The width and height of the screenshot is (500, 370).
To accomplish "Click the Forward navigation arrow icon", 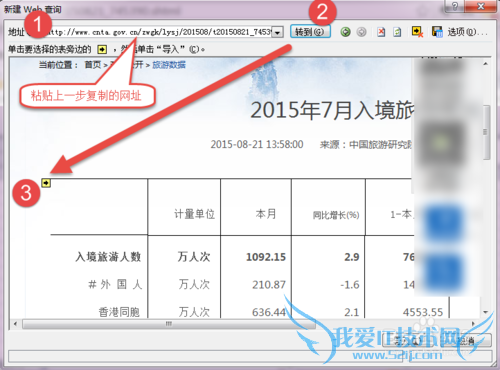I will tap(361, 32).
